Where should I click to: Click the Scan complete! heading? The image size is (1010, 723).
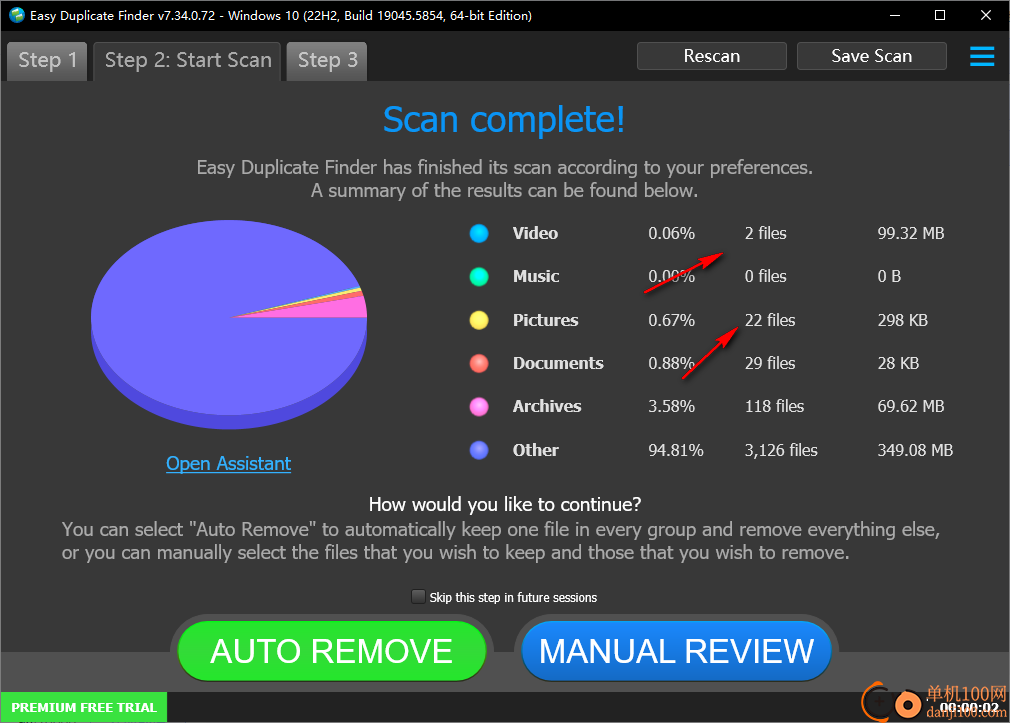click(x=504, y=120)
